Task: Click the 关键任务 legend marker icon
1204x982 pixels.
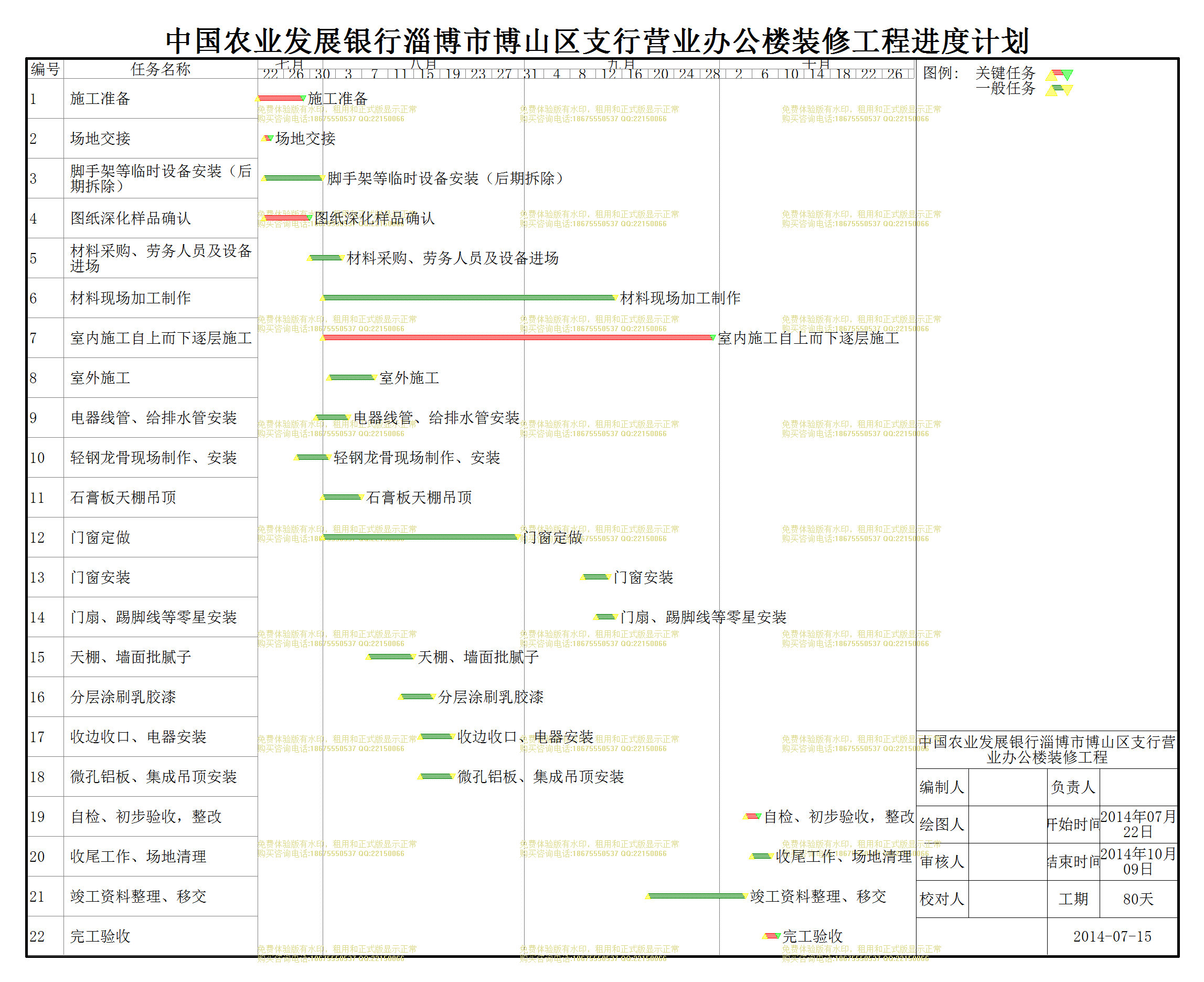Action: 1059,74
